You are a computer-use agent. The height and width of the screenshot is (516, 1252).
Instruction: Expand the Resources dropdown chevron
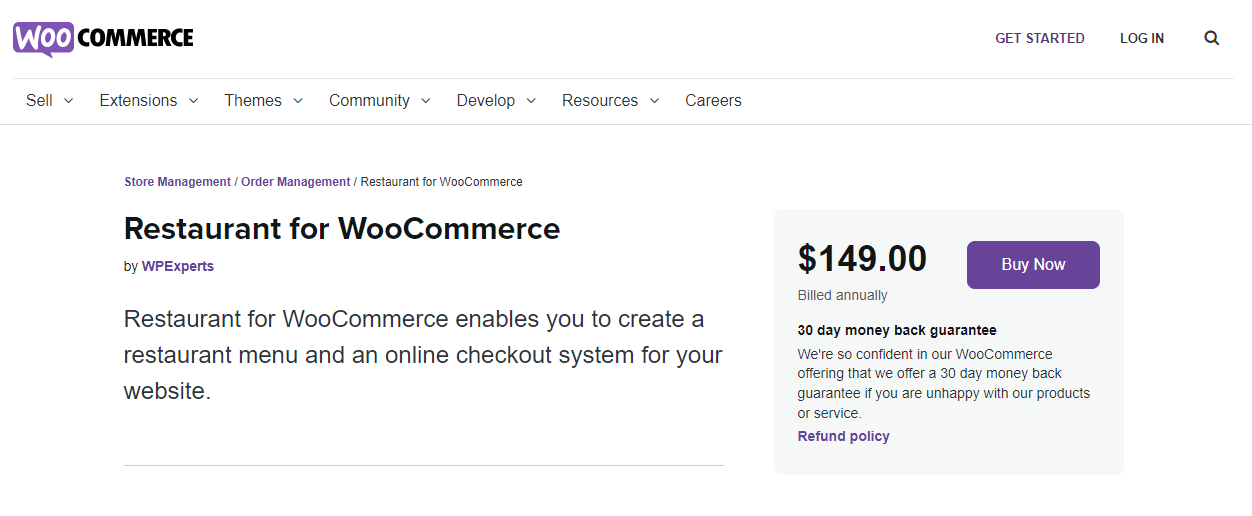[x=654, y=101]
